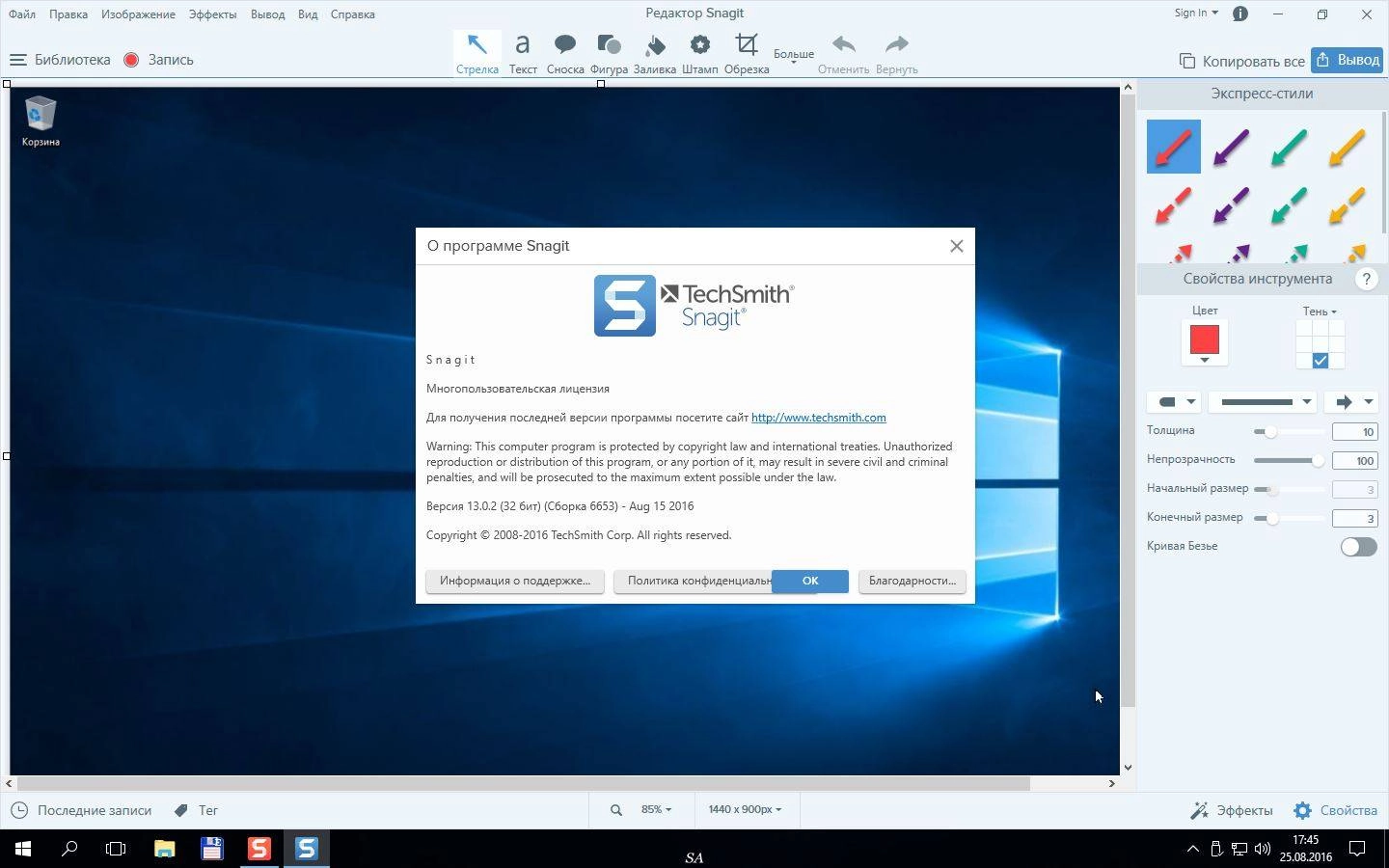Open the techsmith.com link
The image size is (1389, 868).
[819, 418]
